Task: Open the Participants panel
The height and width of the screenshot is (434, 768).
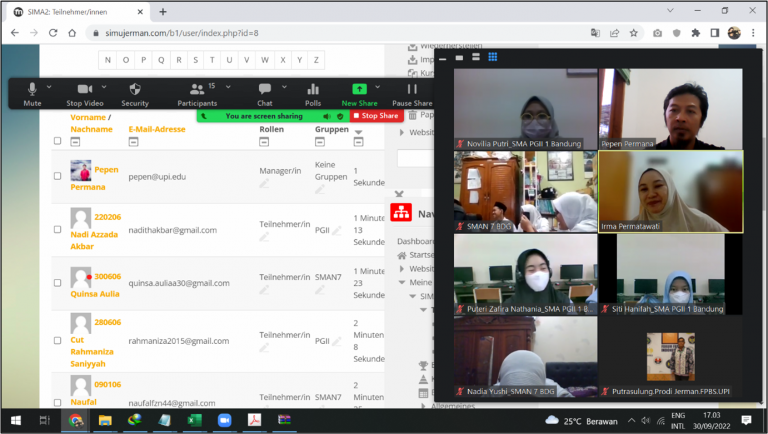Action: pyautogui.click(x=197, y=94)
